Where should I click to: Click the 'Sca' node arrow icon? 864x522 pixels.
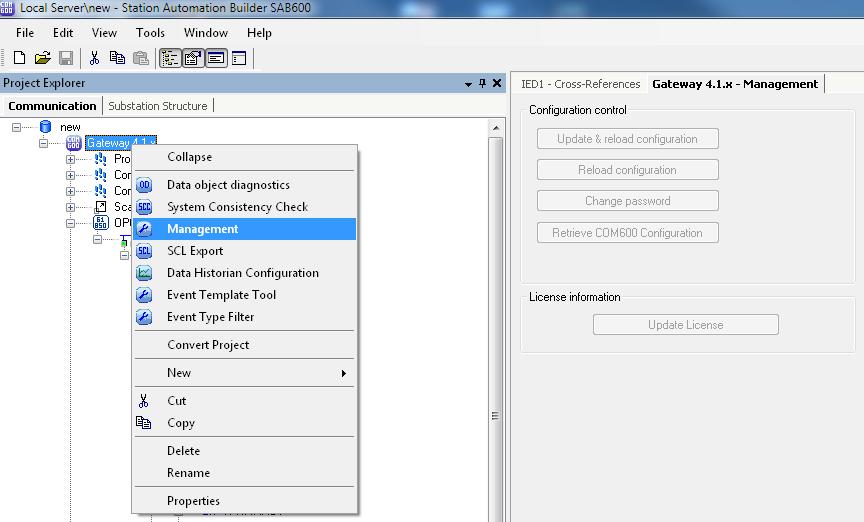101,207
